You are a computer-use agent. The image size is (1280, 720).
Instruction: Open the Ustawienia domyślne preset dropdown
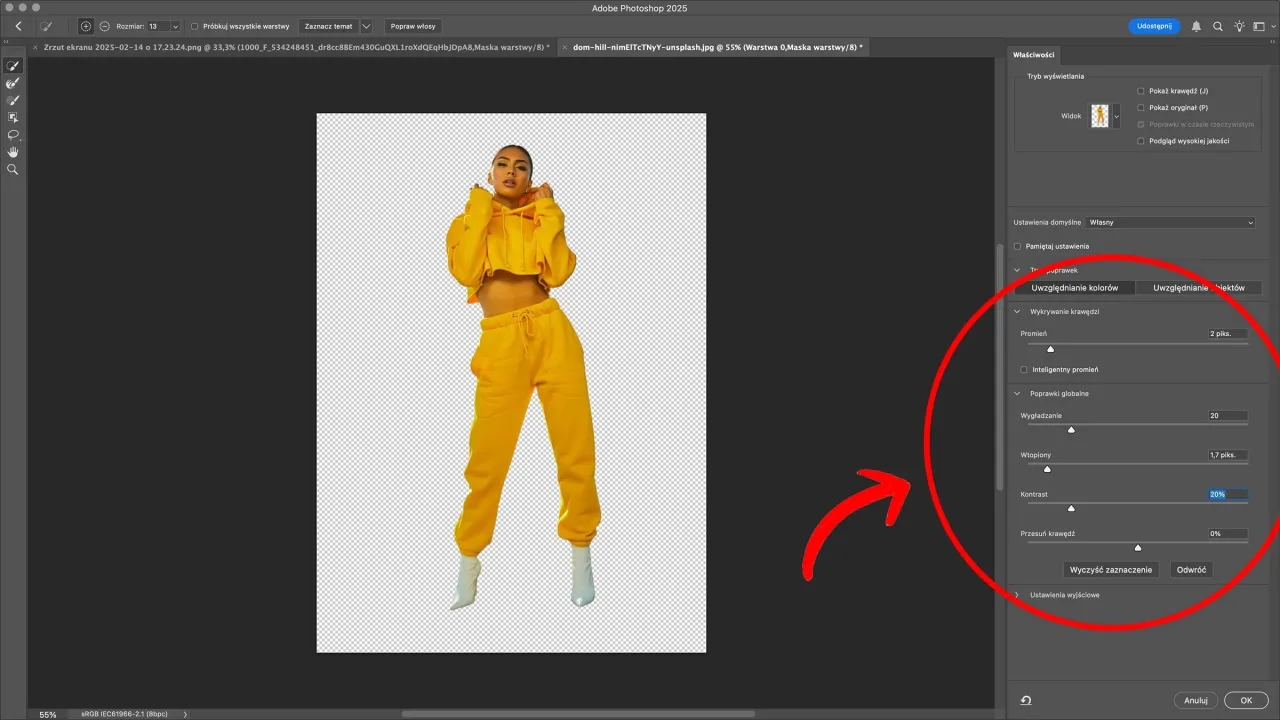[1170, 222]
